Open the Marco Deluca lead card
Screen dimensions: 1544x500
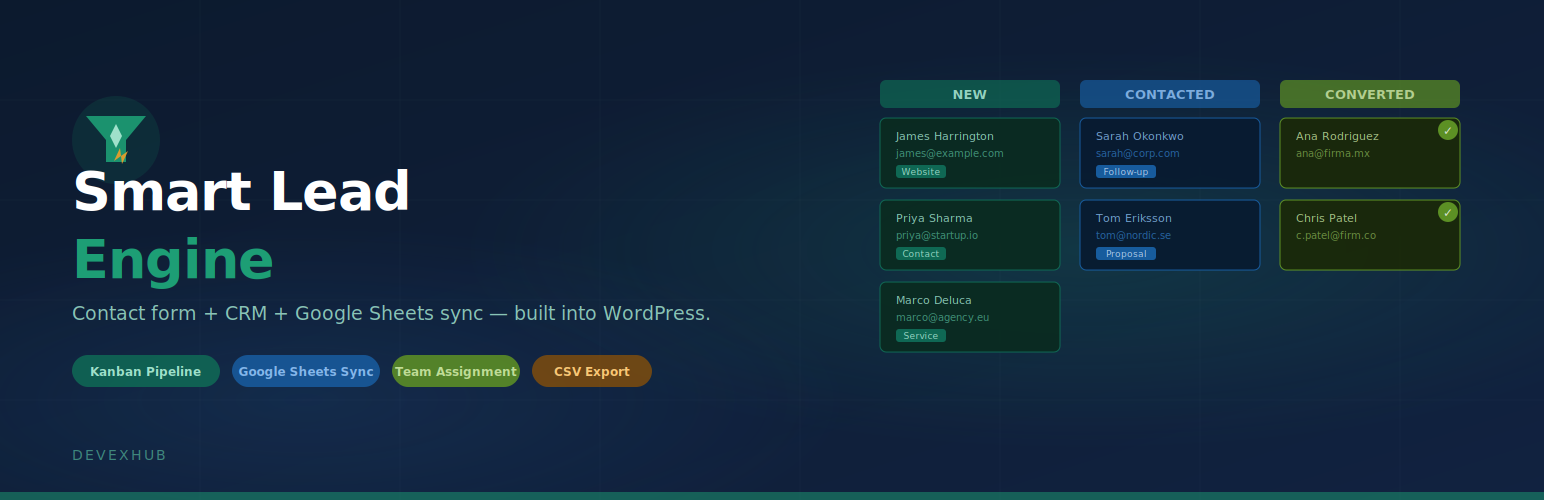coord(970,317)
